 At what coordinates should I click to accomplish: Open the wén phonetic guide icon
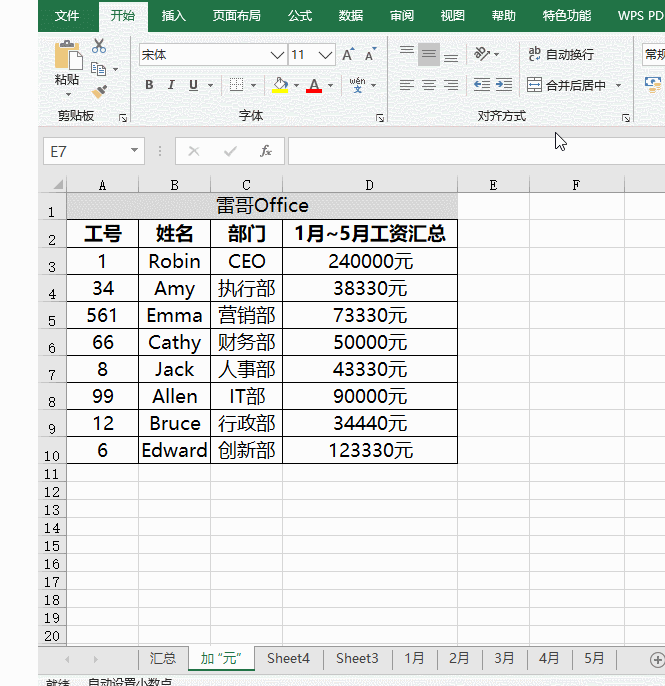click(x=357, y=85)
